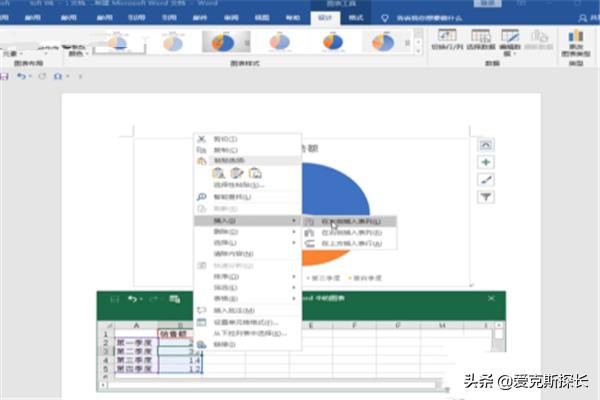Expand Select (选择) submenu arrow
Screen dimensions: 600x400
point(294,243)
